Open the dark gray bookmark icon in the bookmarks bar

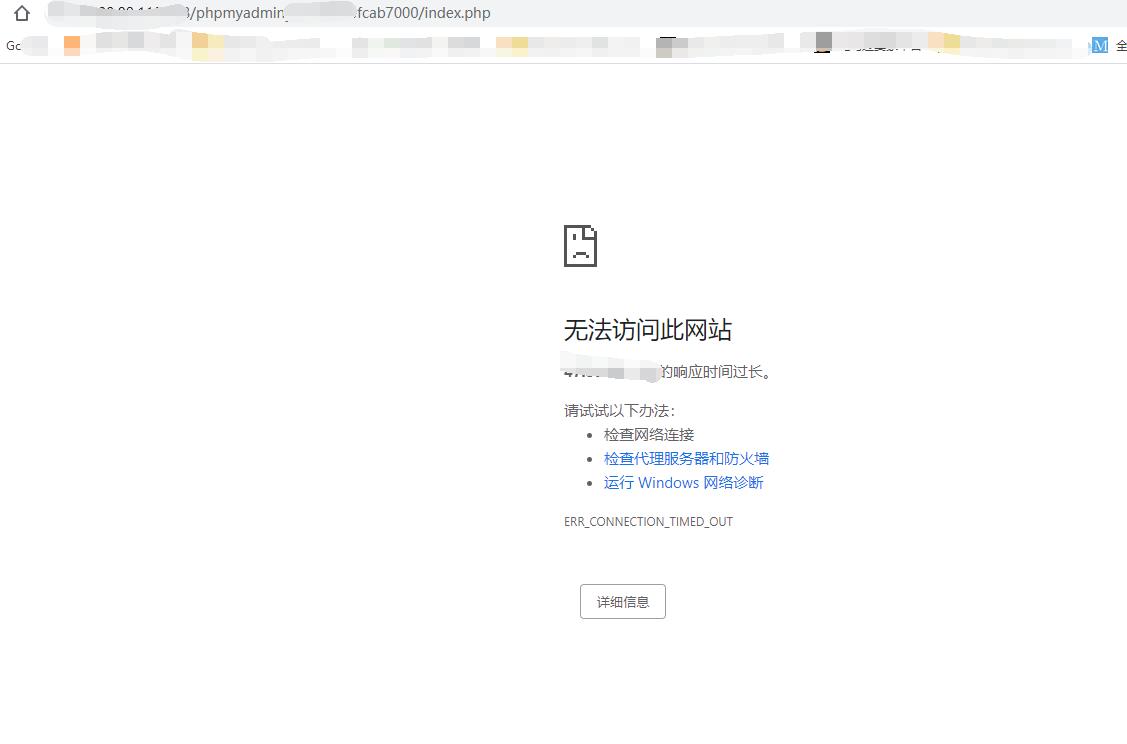point(823,42)
